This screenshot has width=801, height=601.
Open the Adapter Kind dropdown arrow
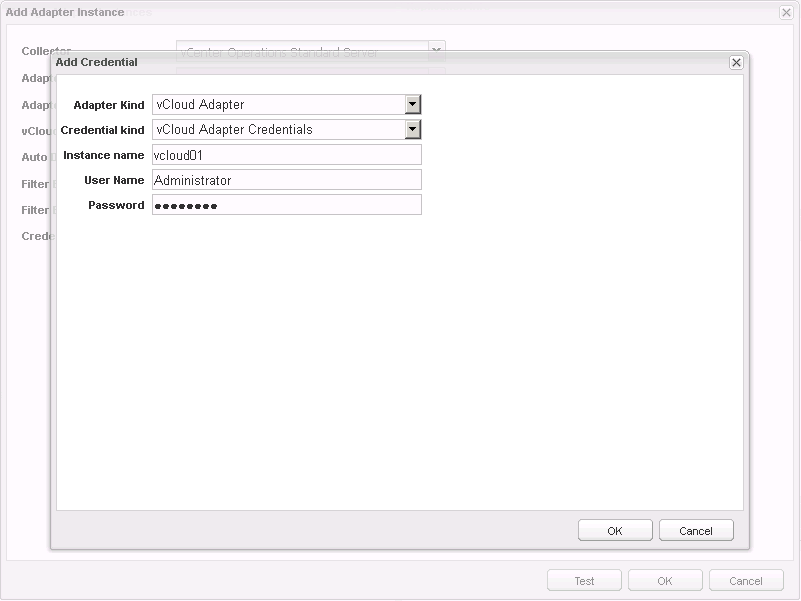coord(413,105)
